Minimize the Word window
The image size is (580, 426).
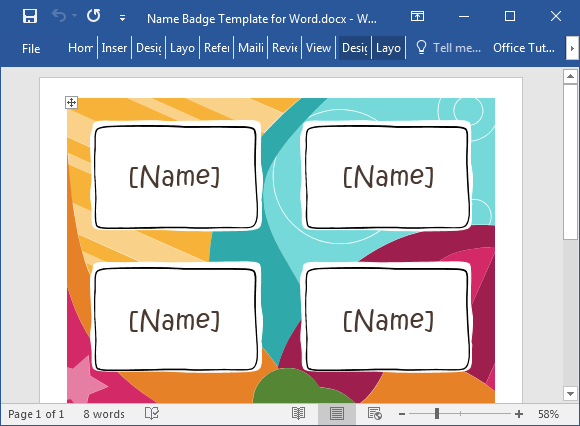pyautogui.click(x=464, y=17)
